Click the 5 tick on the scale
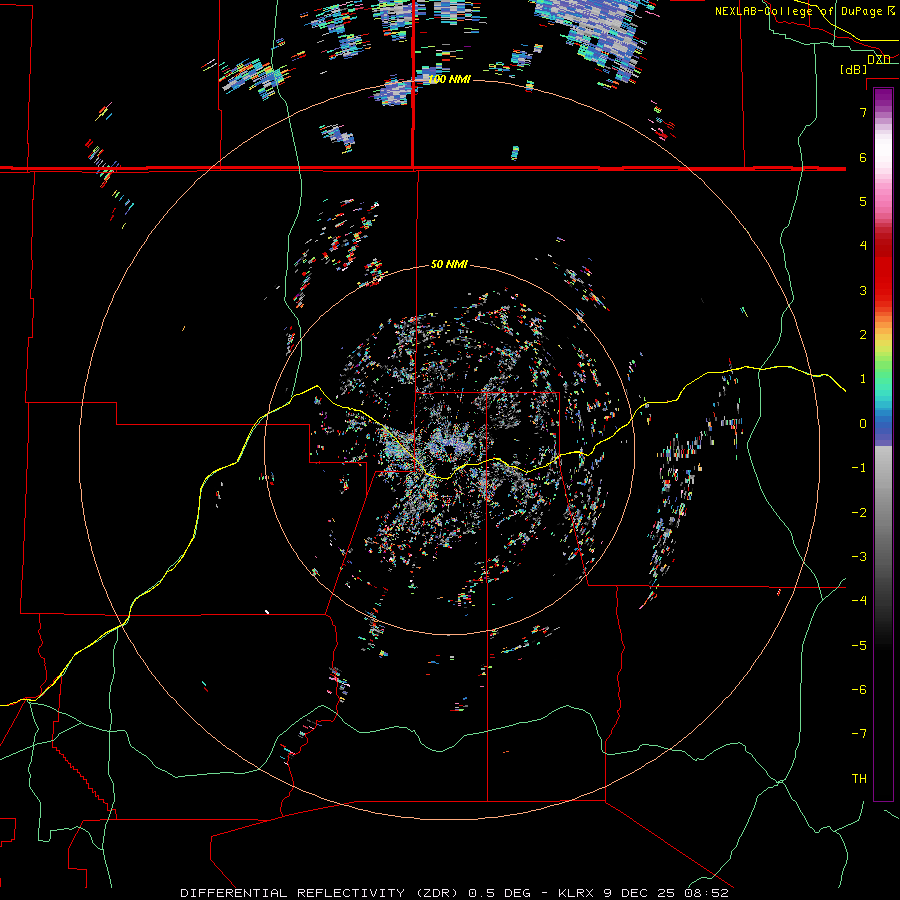 pos(863,201)
